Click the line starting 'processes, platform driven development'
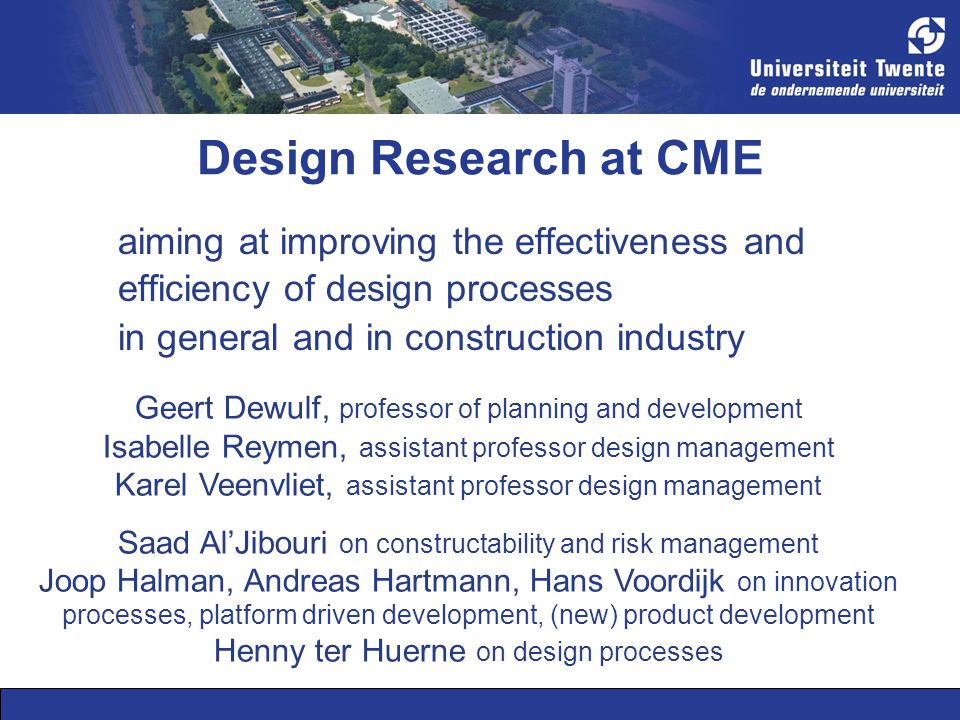The height and width of the screenshot is (720, 960). coord(468,615)
